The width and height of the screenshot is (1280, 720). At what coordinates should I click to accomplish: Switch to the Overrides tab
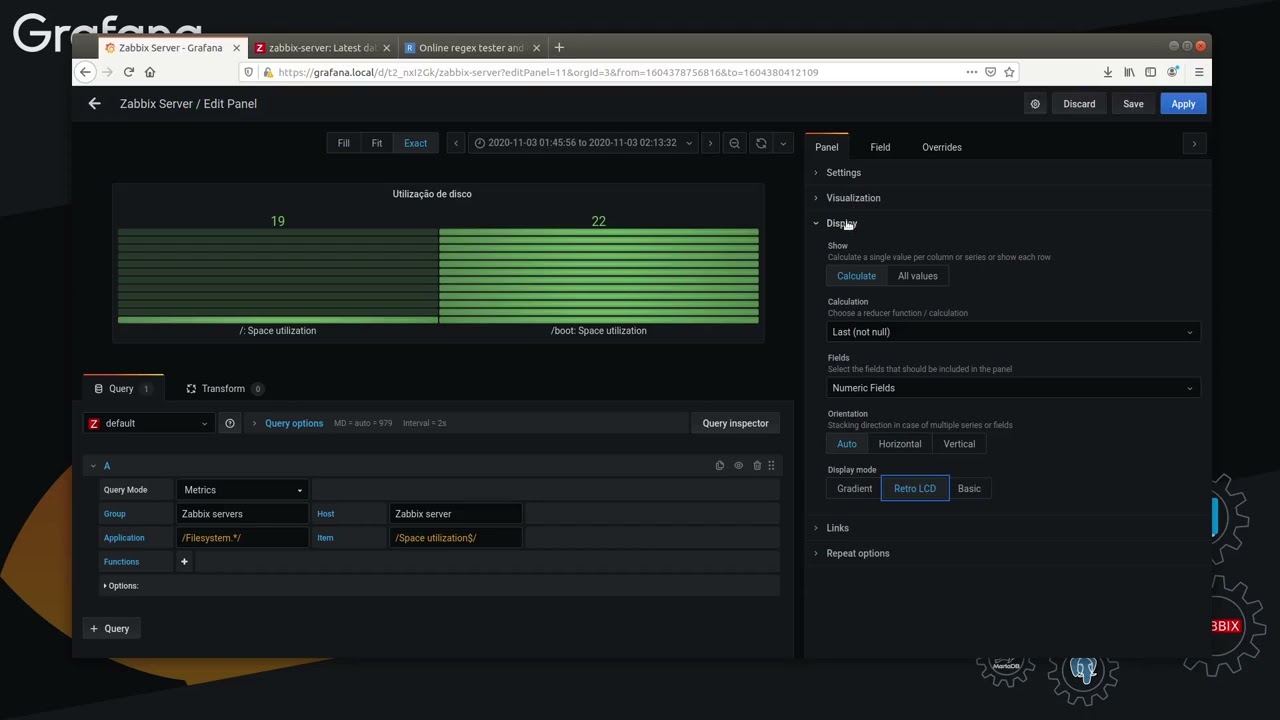pos(942,147)
